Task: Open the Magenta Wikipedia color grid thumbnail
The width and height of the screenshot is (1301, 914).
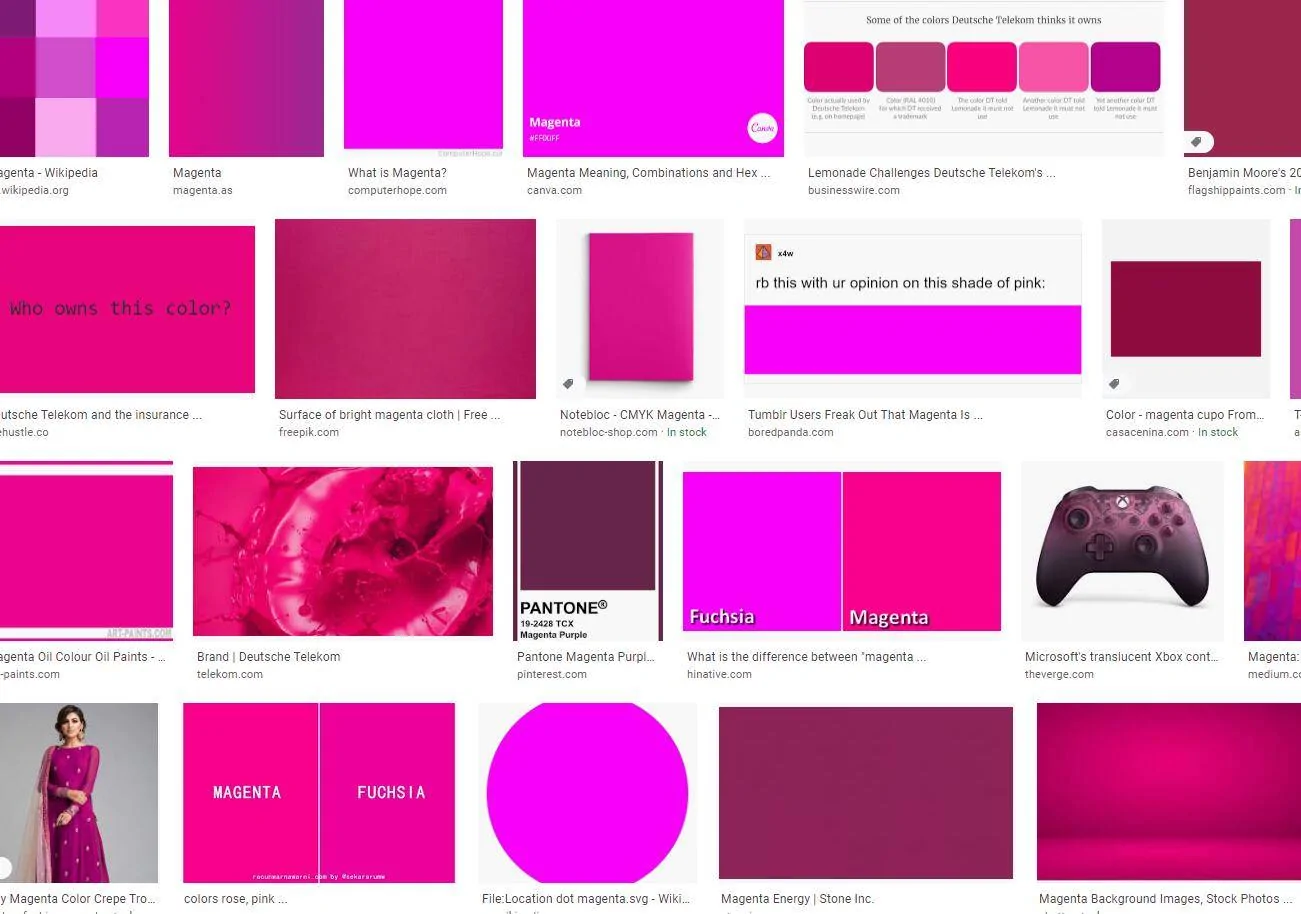Action: (x=74, y=78)
